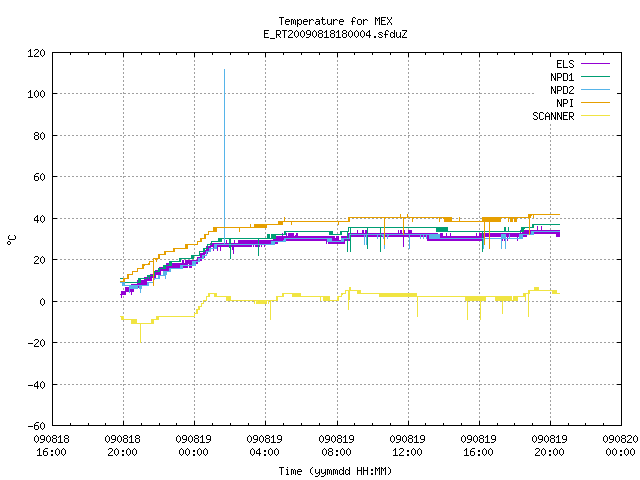This screenshot has width=640, height=480.
Task: Click the blue NPD2 legend line sample
Action: [x=595, y=89]
